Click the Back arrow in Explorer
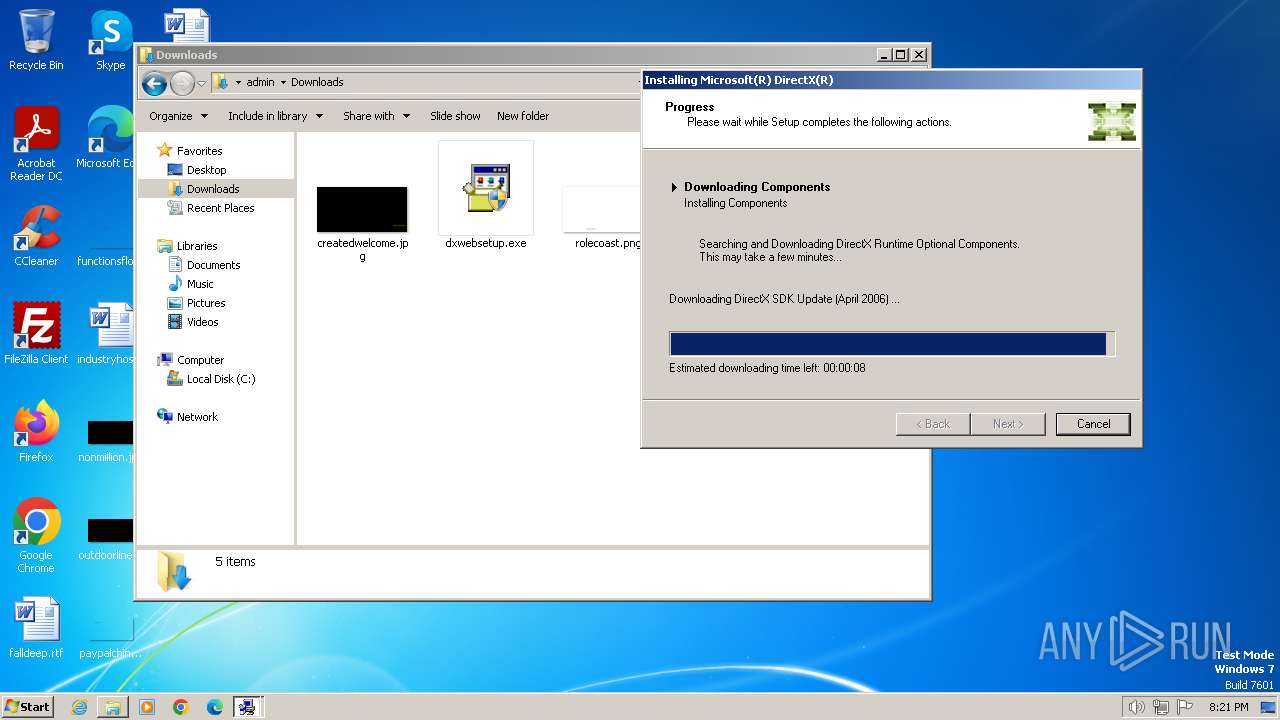This screenshot has width=1280, height=720. tap(154, 83)
